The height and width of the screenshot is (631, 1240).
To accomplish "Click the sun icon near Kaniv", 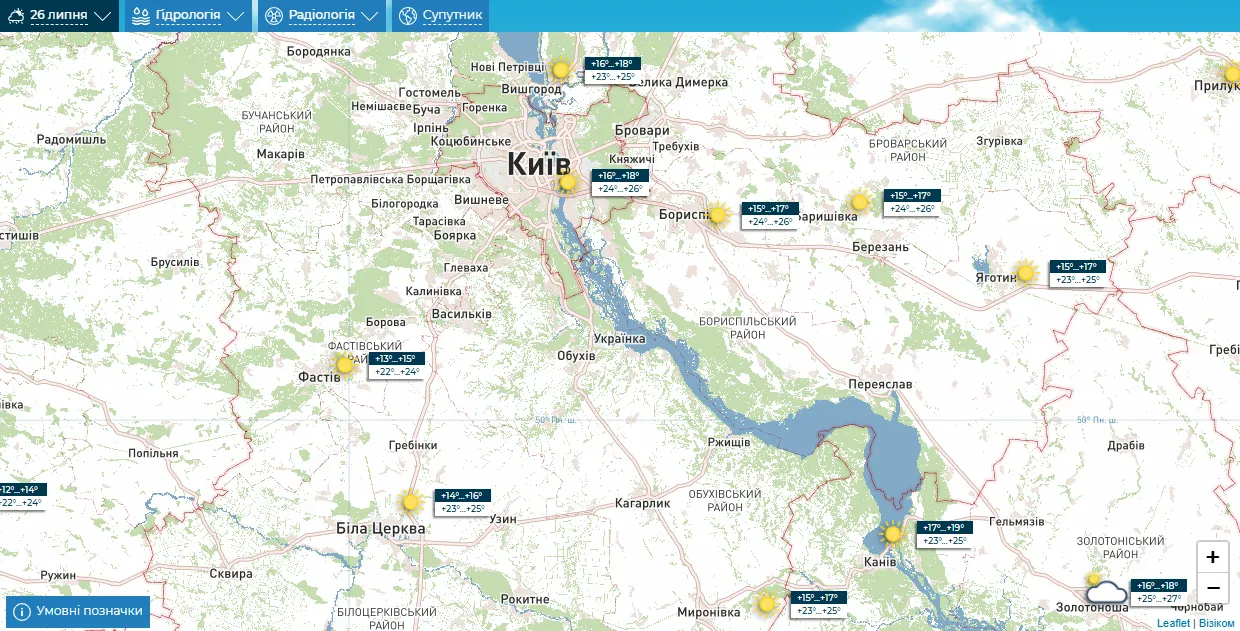I will 893,534.
